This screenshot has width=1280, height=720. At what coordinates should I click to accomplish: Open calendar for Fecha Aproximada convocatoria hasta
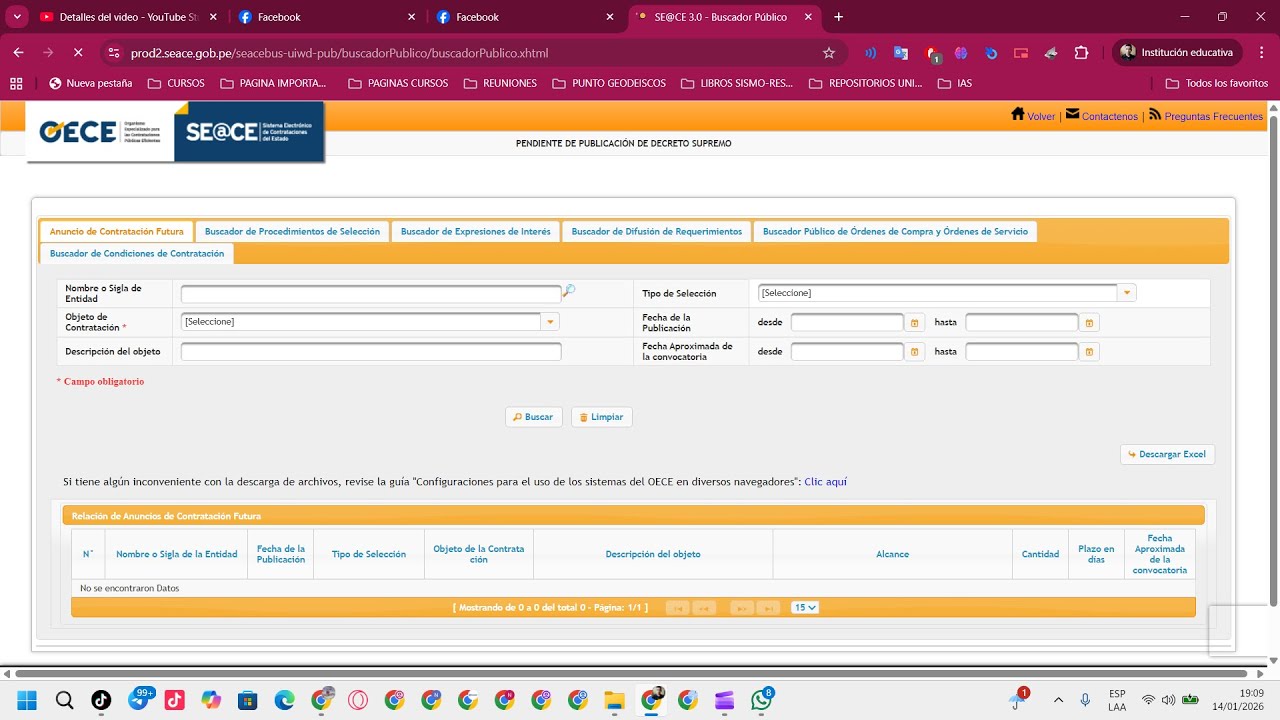click(x=1089, y=352)
